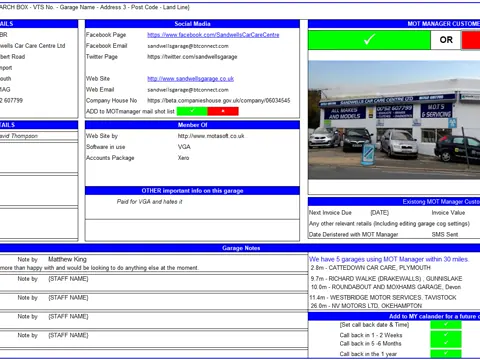The height and width of the screenshot is (360, 480).
Task: Select the SMS Sent label
Action: click(x=445, y=235)
